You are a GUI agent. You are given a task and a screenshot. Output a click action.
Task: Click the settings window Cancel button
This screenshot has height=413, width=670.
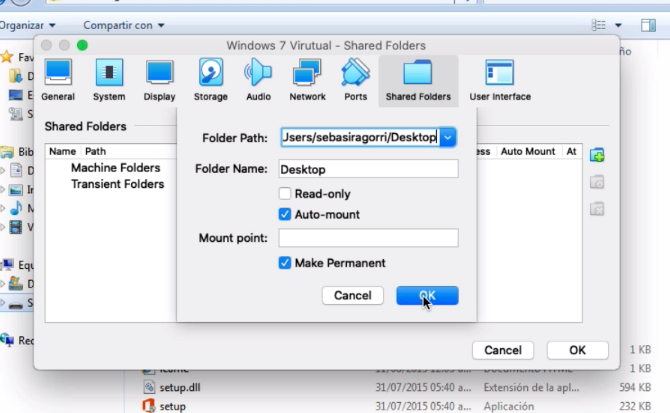[503, 350]
